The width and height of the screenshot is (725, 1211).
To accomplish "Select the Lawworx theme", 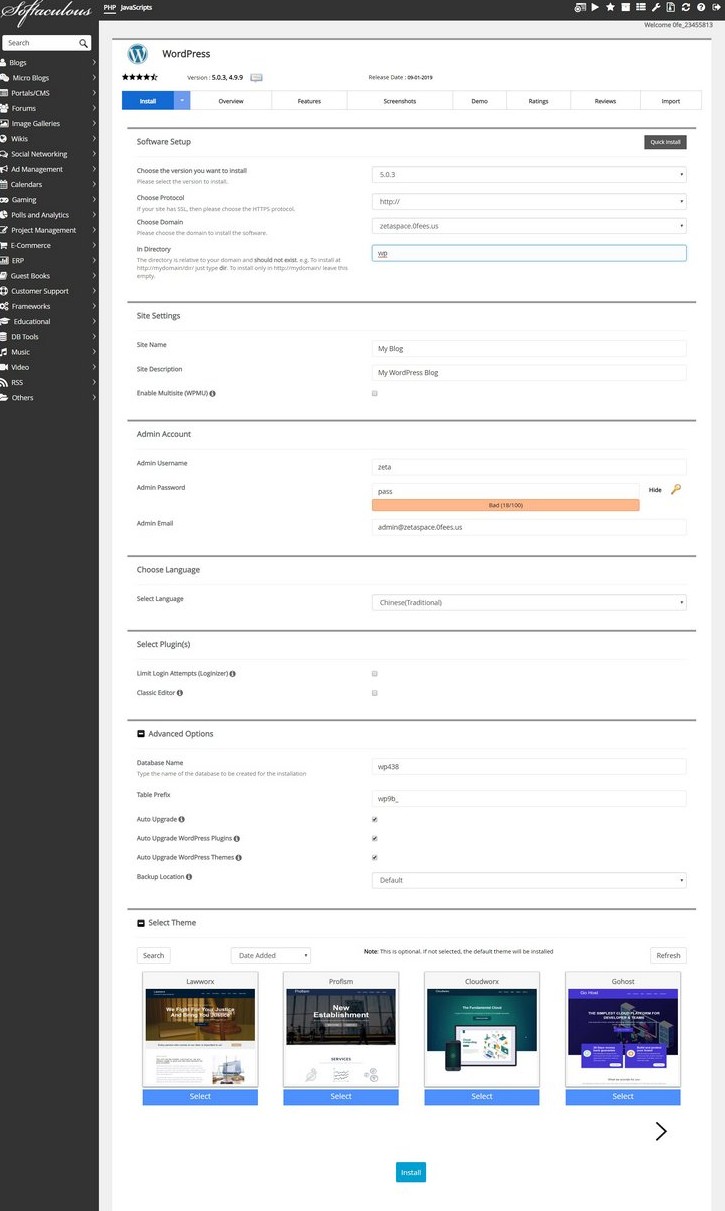I will (x=200, y=1096).
